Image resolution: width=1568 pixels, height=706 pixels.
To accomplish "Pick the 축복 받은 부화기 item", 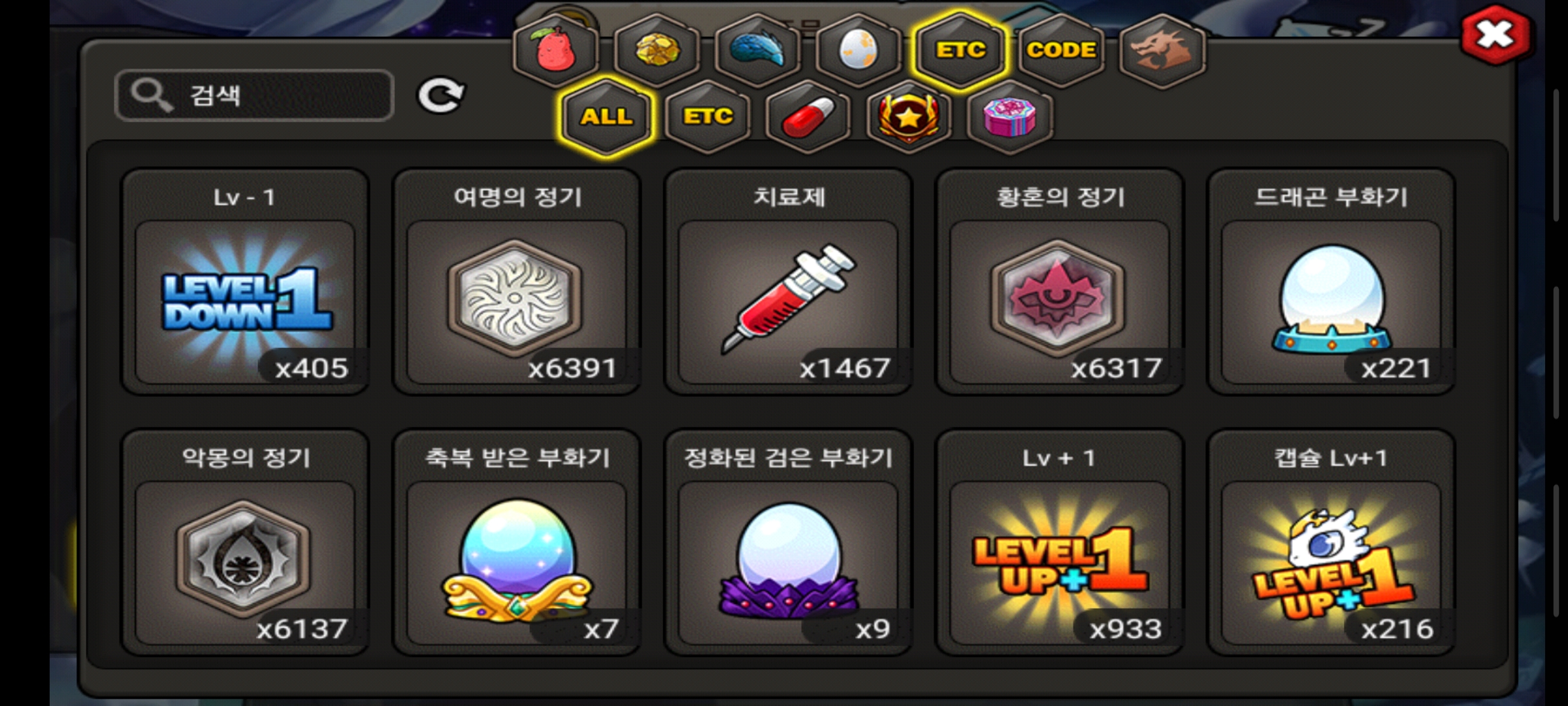I will tap(517, 543).
